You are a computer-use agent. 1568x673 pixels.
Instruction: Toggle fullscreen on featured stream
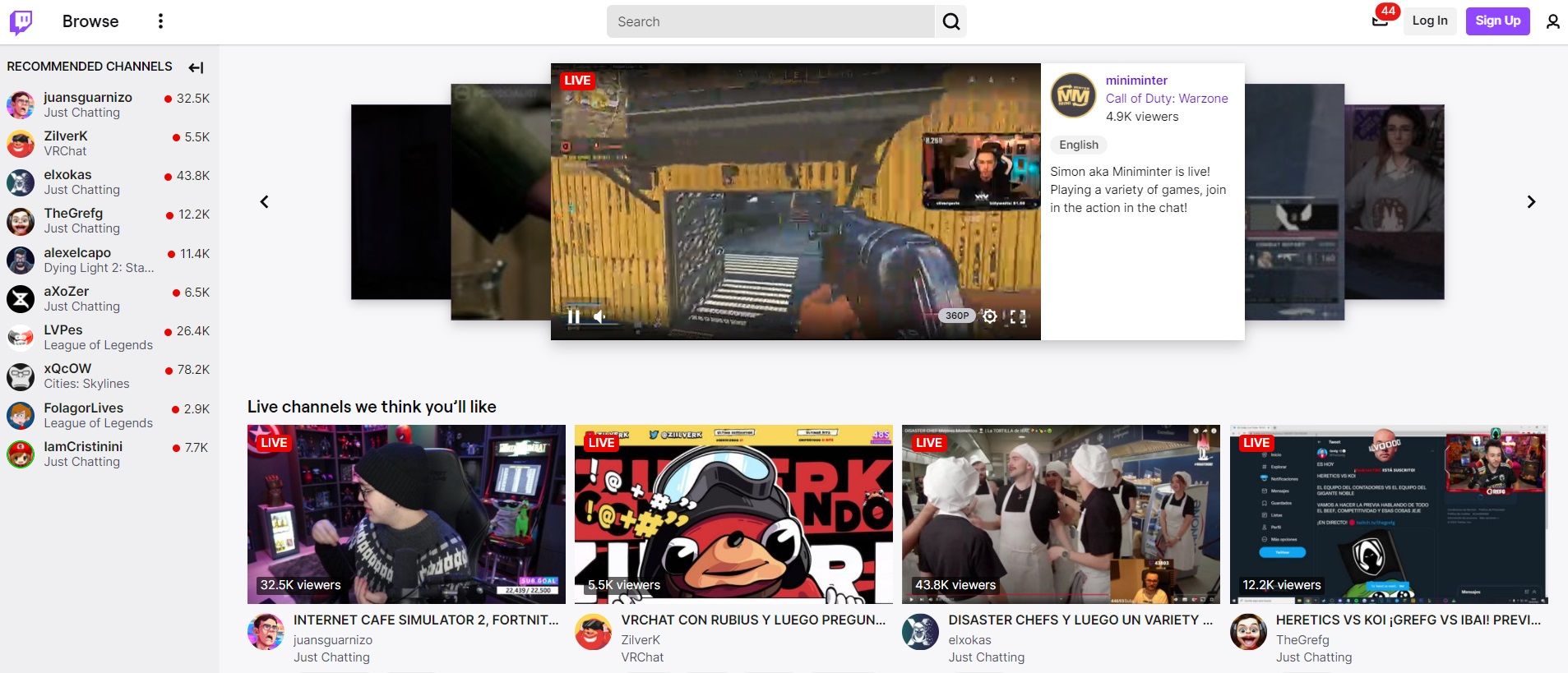coord(1018,316)
